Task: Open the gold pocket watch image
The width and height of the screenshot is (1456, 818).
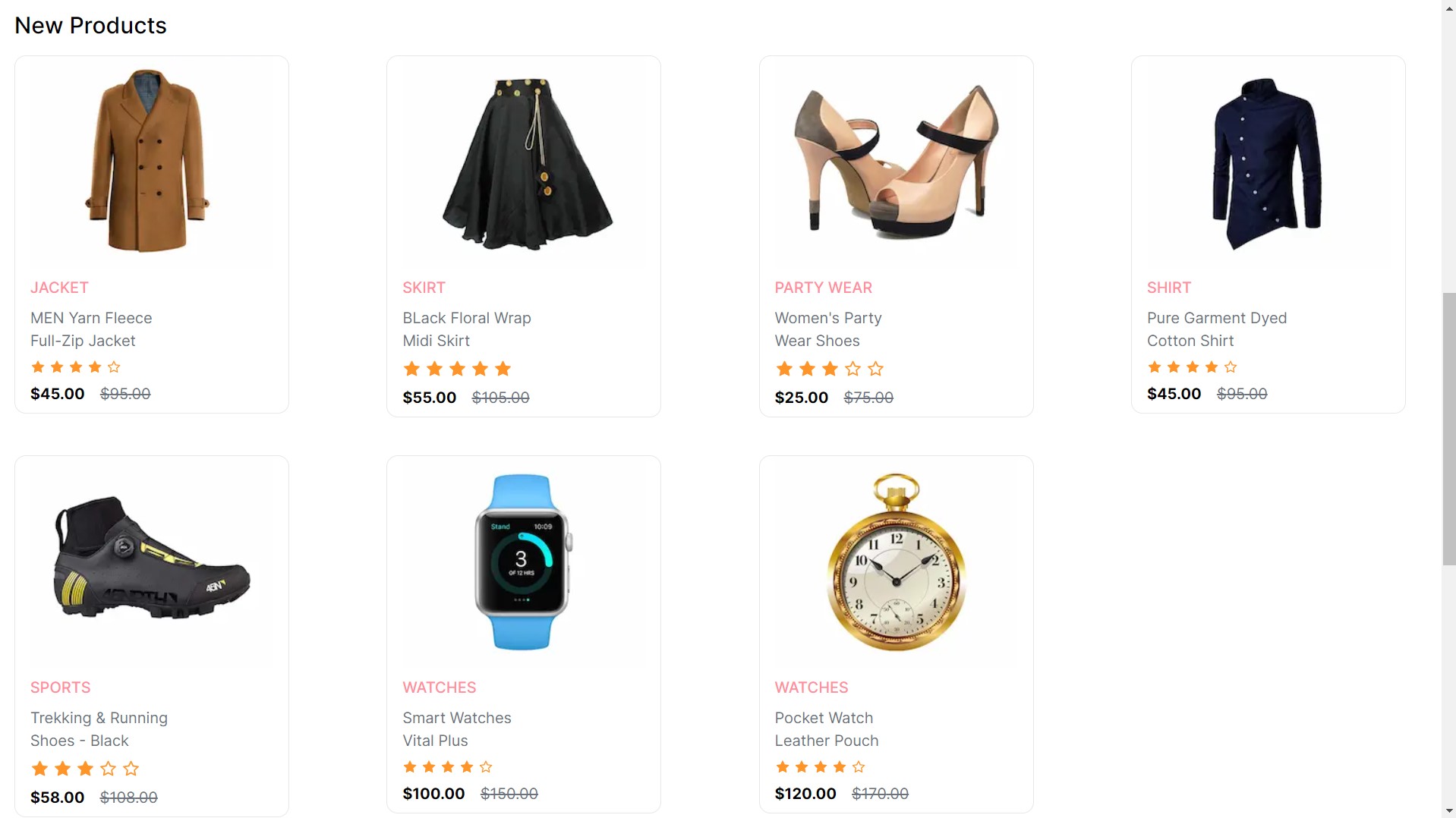Action: tap(896, 562)
